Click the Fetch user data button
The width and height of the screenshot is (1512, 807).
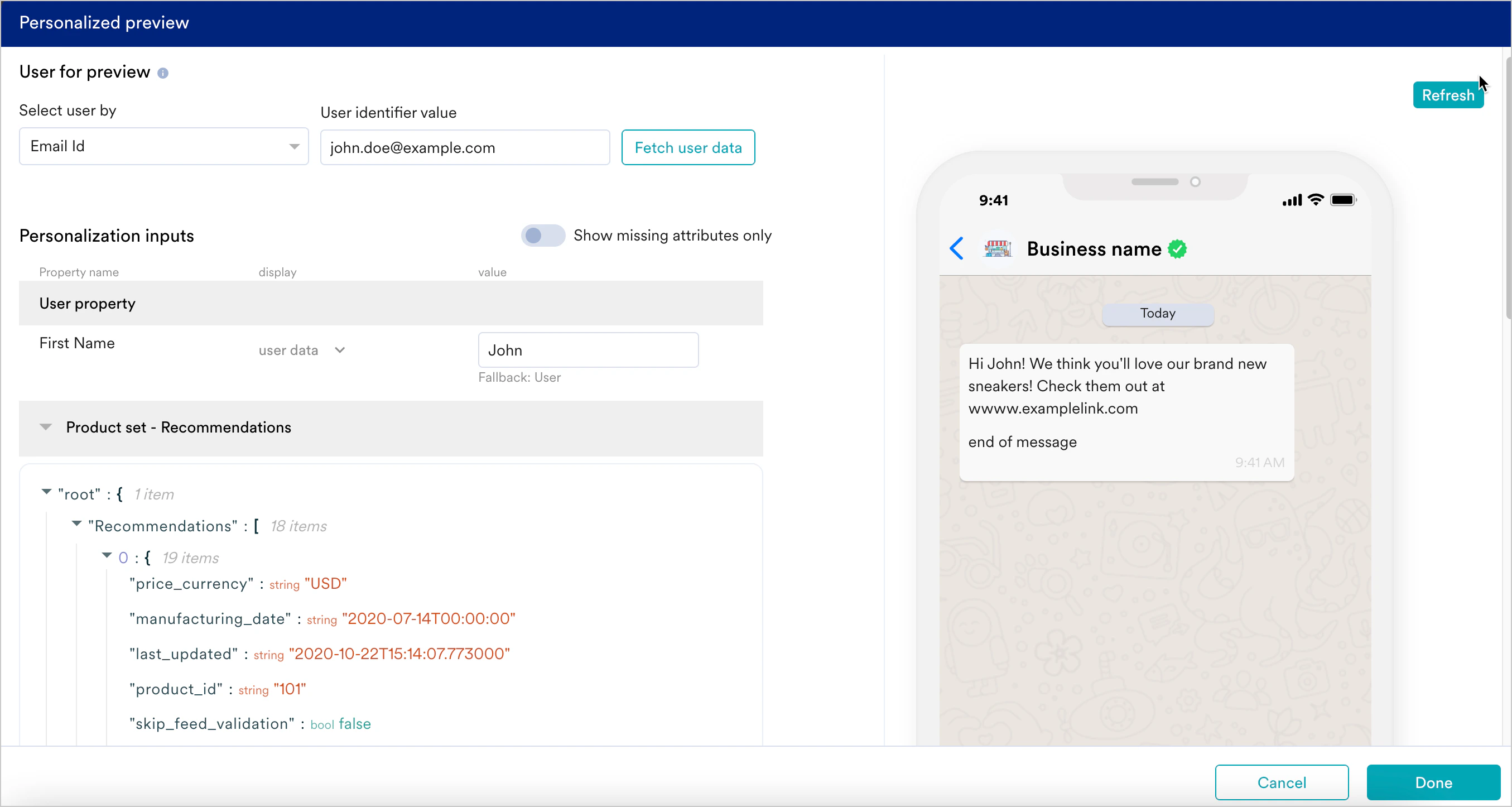pos(688,147)
